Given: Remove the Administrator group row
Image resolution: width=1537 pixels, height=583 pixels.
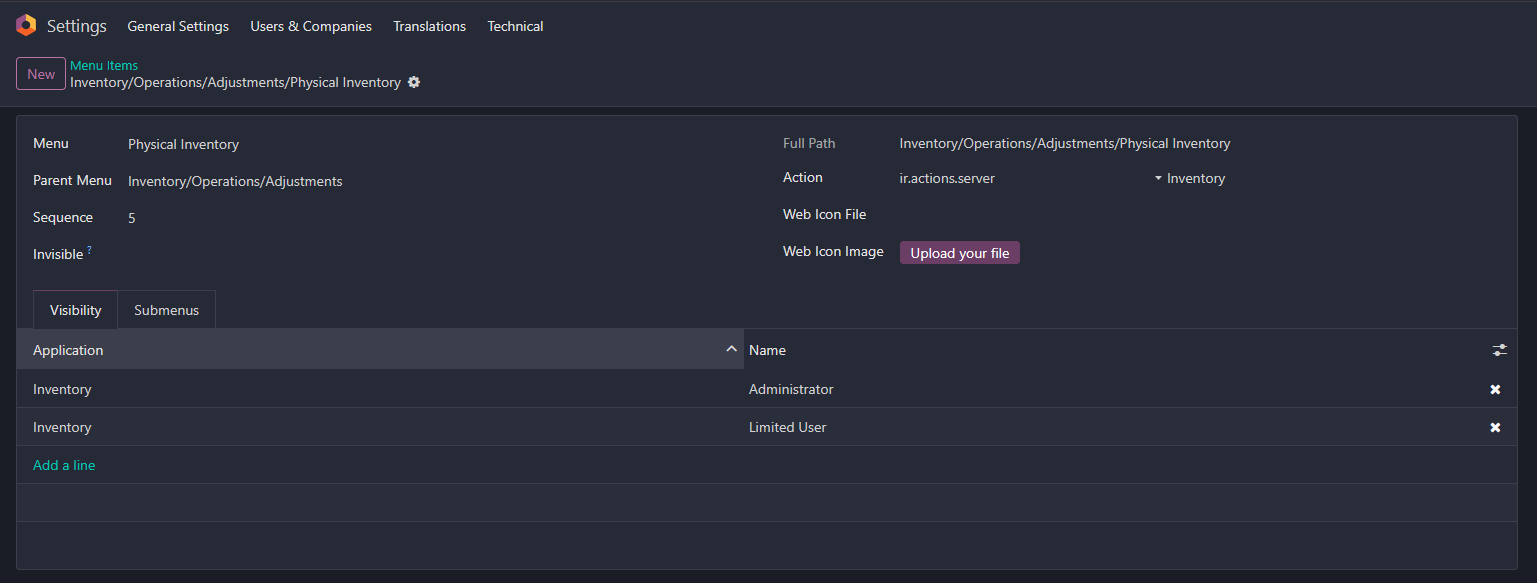Looking at the screenshot, I should [1495, 389].
